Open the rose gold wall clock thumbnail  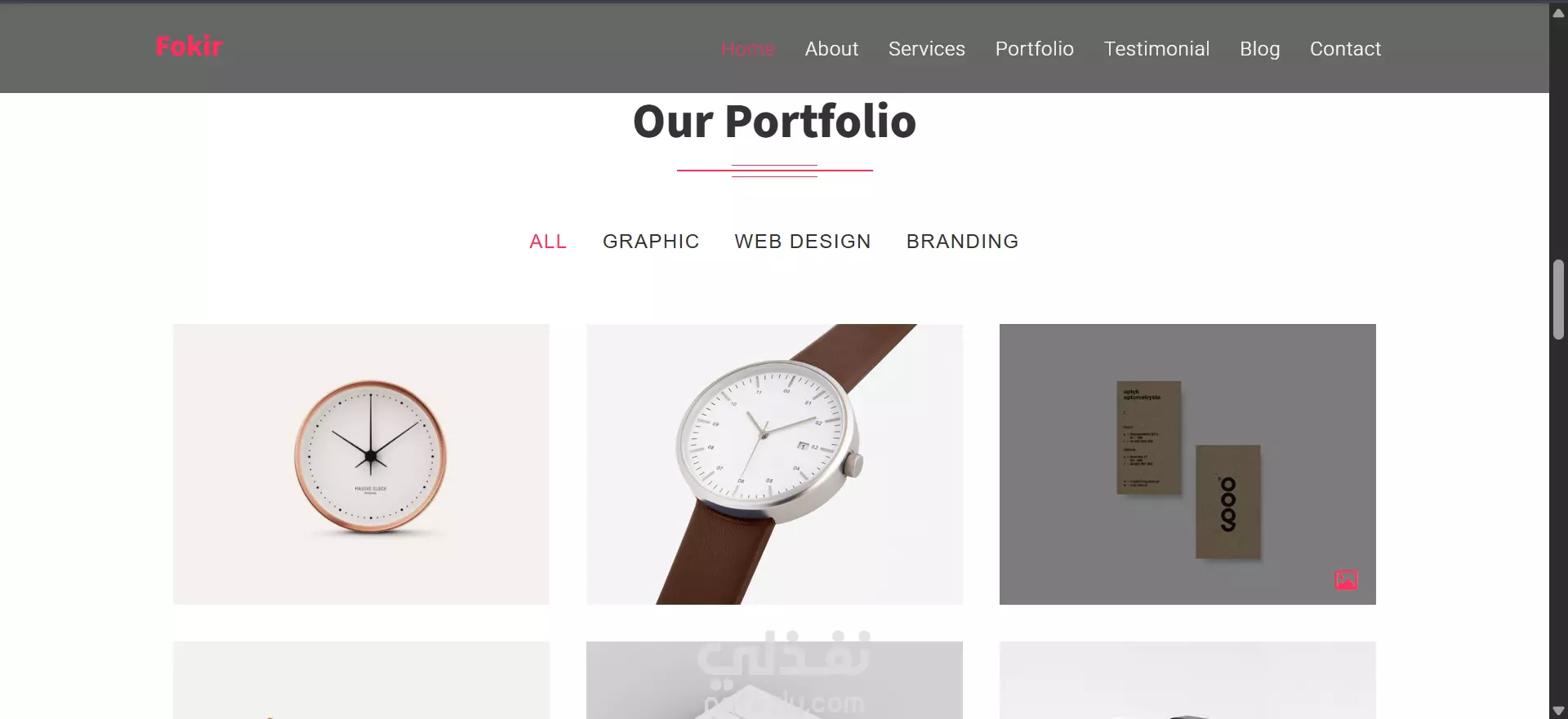coord(361,464)
